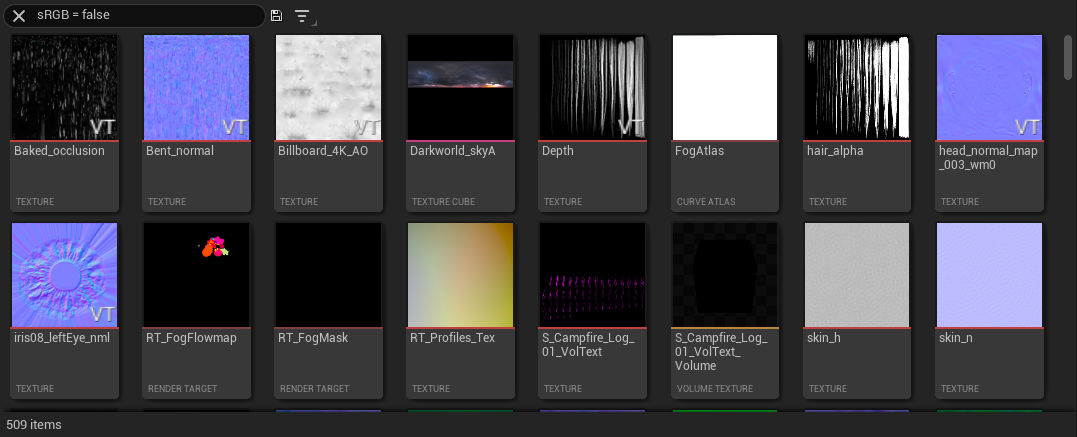Select the Bent_normal texture thumbnail
This screenshot has width=1077, height=437.
click(x=197, y=88)
